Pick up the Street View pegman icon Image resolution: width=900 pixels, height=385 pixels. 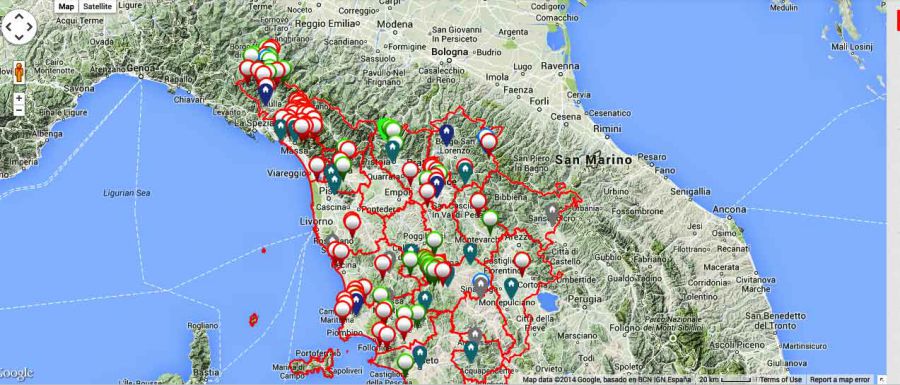pos(19,72)
